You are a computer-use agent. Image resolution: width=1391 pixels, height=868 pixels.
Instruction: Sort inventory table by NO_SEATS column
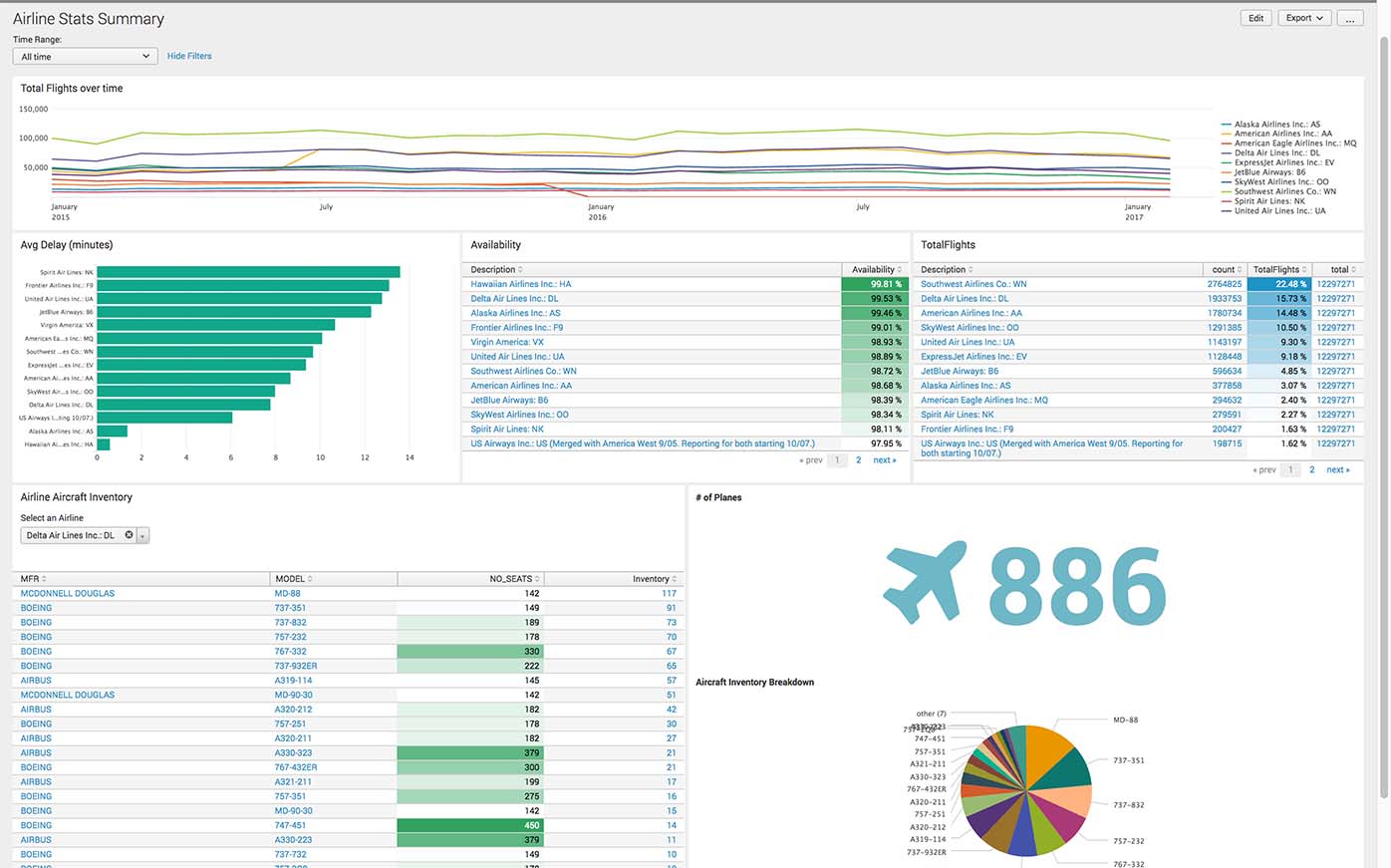pos(514,579)
